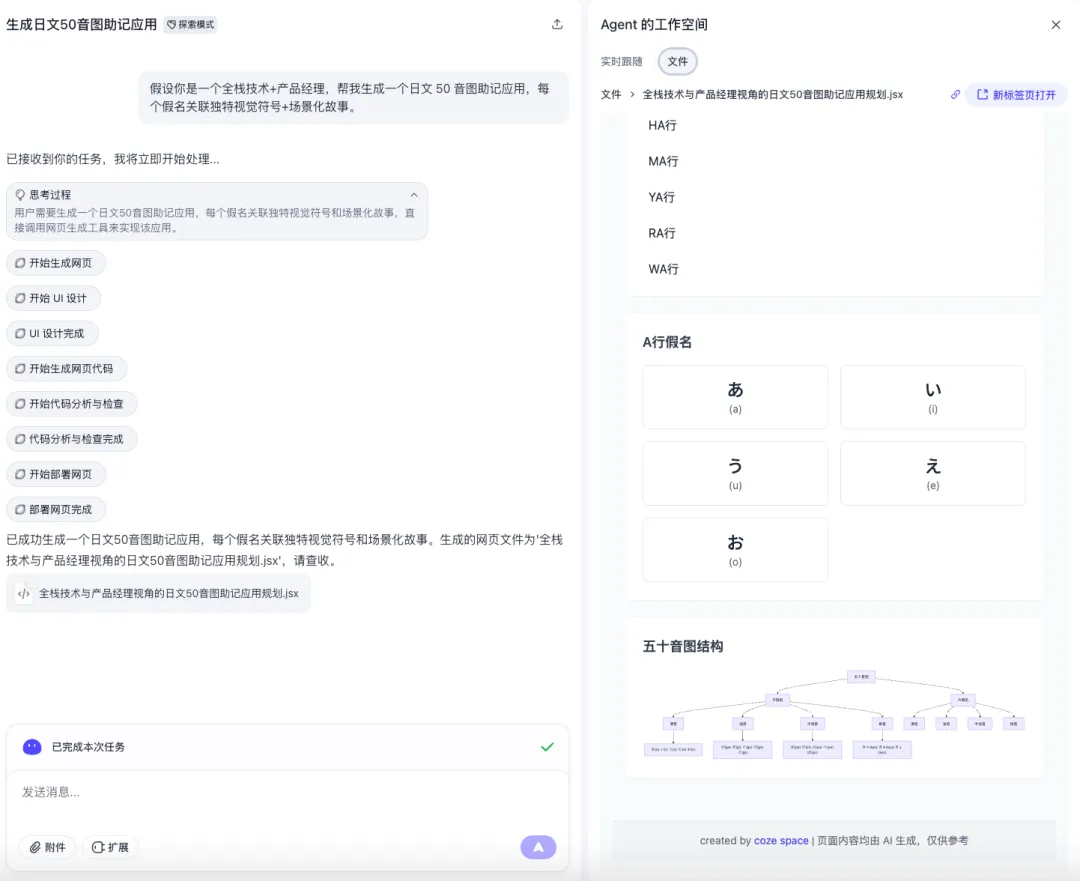Select the 文件 tab
The width and height of the screenshot is (1080, 881).
tap(678, 62)
